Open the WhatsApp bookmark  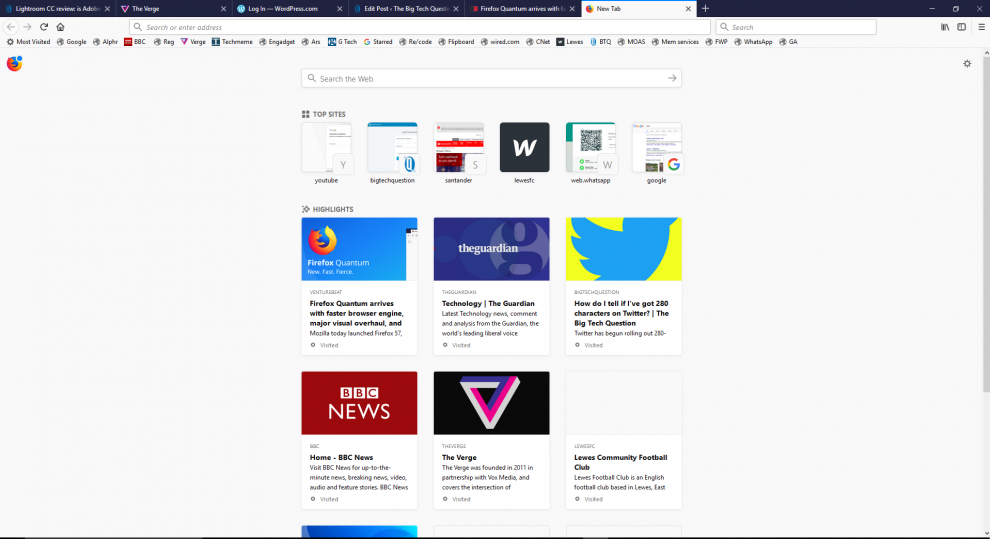753,42
